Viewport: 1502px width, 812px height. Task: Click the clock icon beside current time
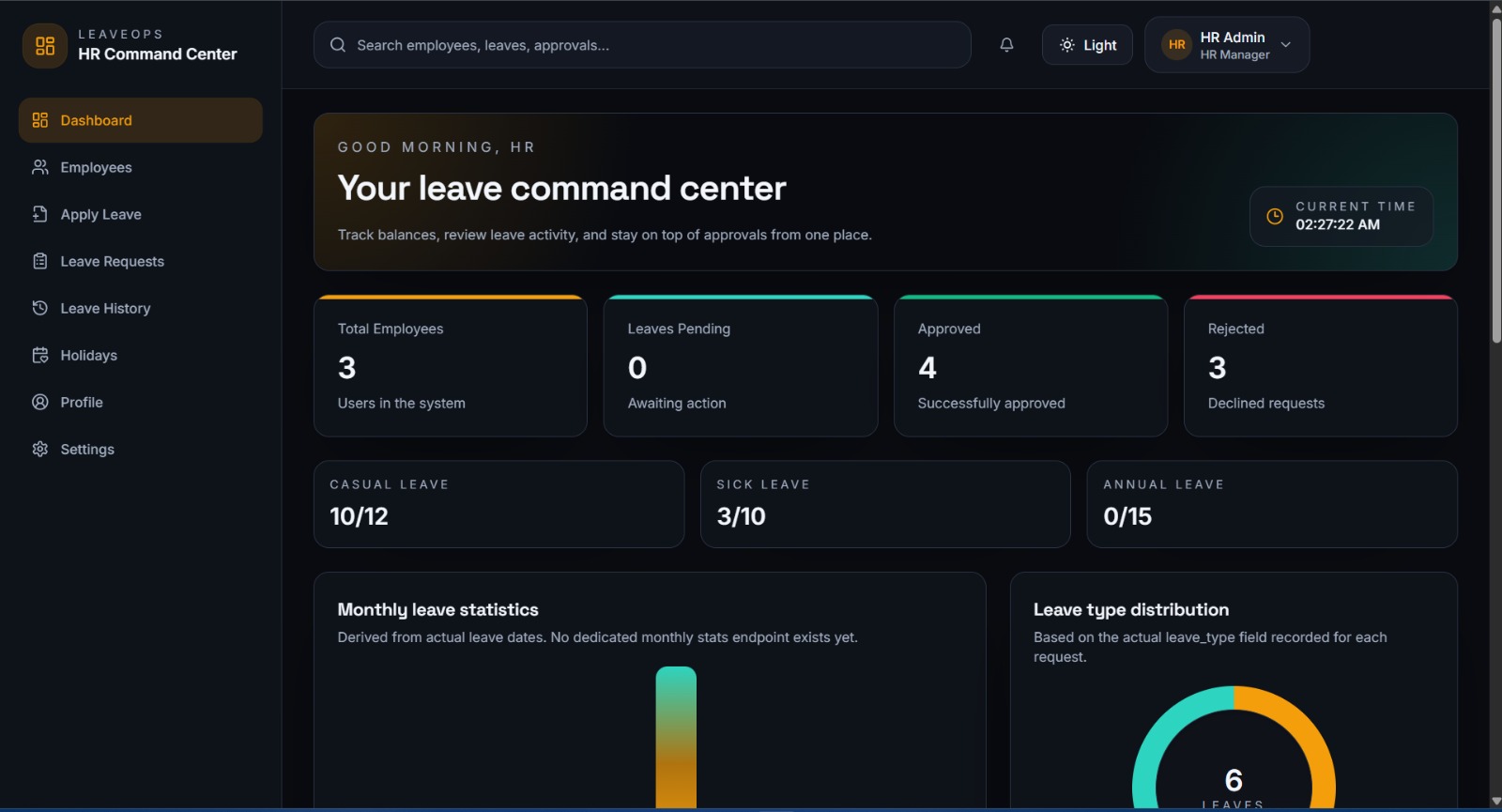tap(1275, 216)
